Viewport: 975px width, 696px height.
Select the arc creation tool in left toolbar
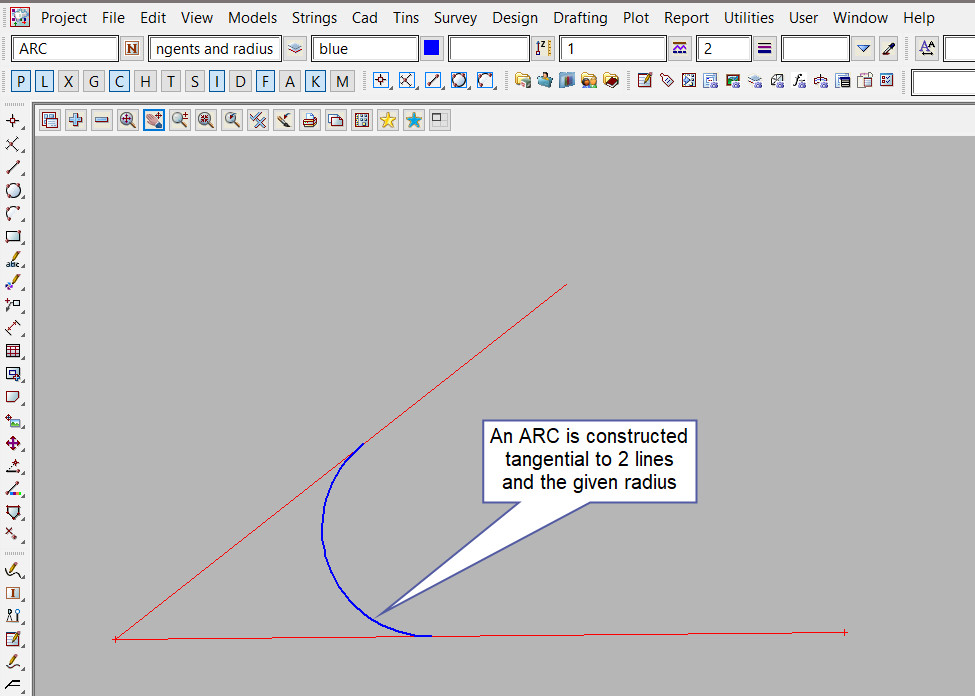[13, 213]
